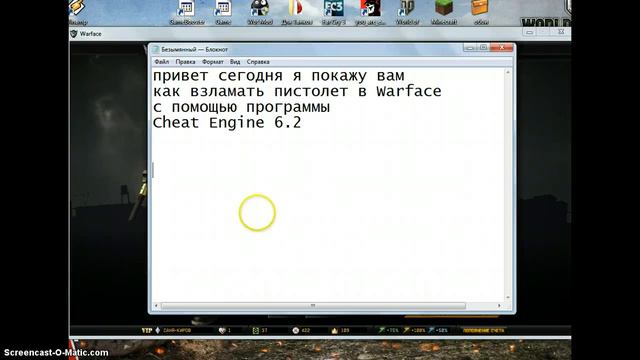Image resolution: width=640 pixels, height=360 pixels.
Task: Click the line 'Cheat Engine 6.2' in Notepad
Action: (x=227, y=122)
